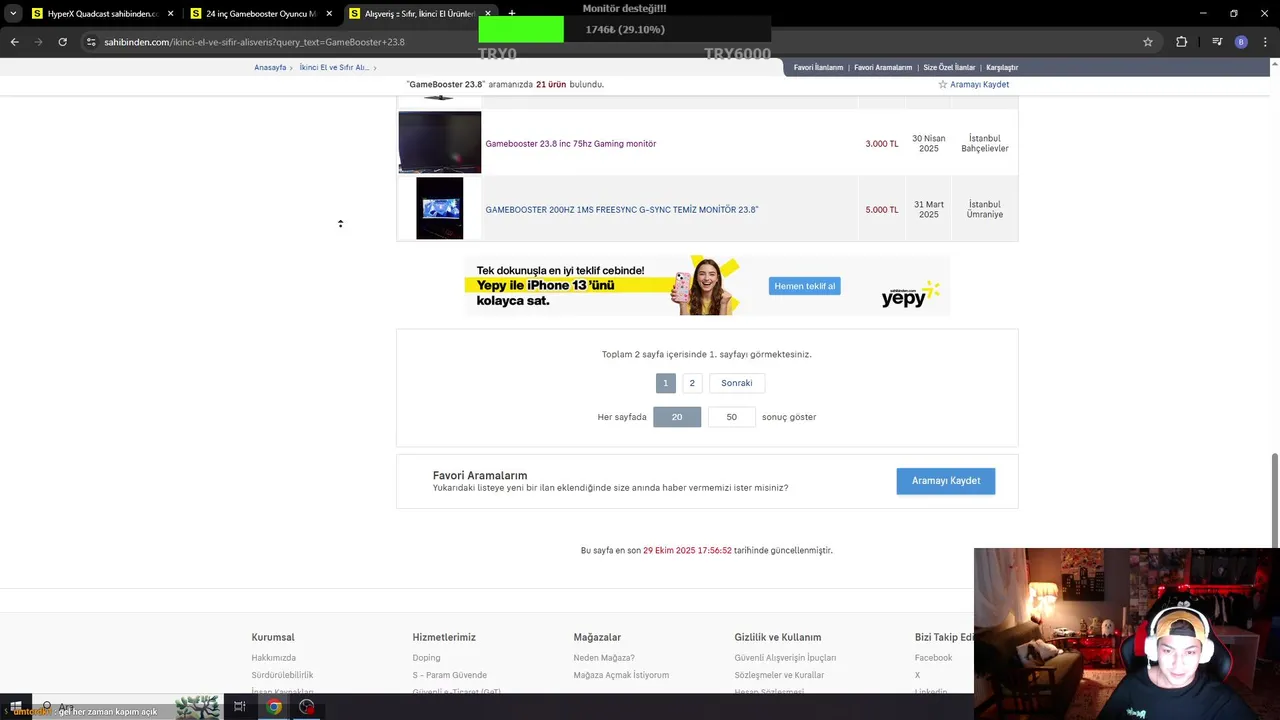The height and width of the screenshot is (720, 1280).
Task: Open the media control icon in the toolbar
Action: 1217,42
